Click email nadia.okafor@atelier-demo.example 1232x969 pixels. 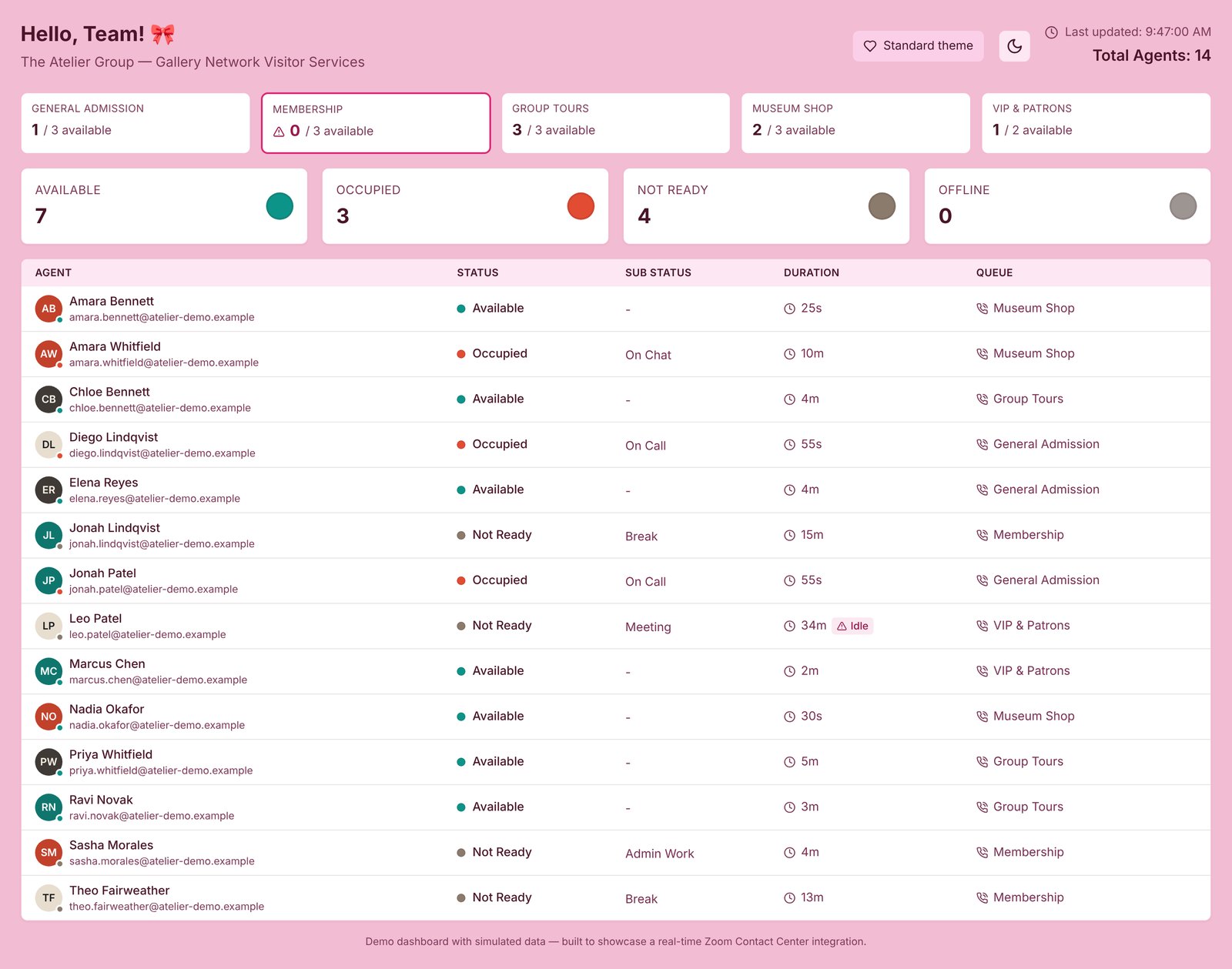coord(157,725)
